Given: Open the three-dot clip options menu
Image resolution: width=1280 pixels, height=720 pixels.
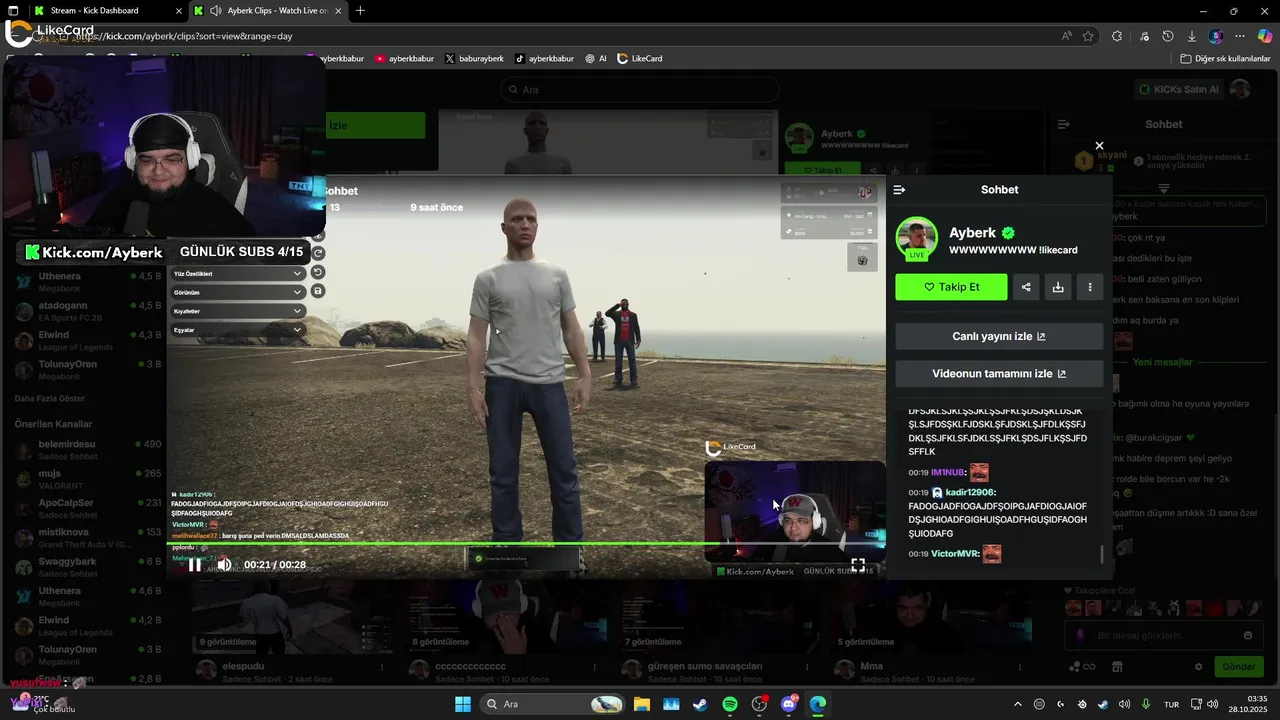Looking at the screenshot, I should pos(1090,287).
